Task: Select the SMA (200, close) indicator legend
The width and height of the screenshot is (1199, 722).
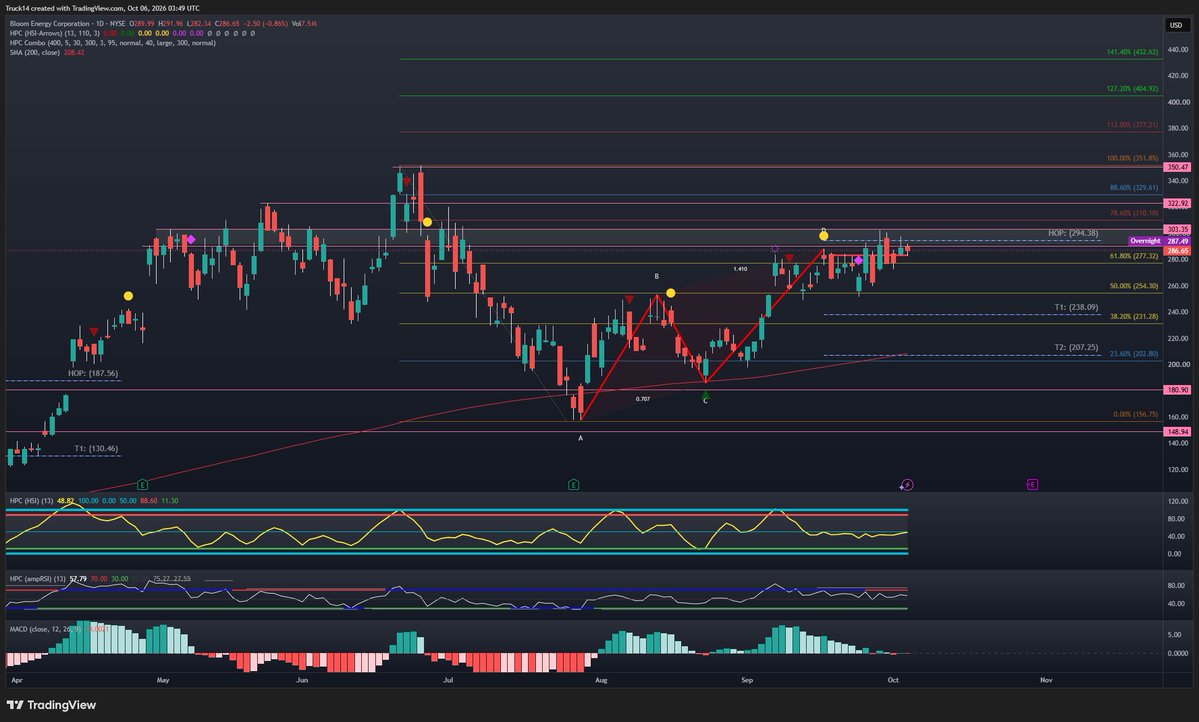Action: pyautogui.click(x=34, y=53)
